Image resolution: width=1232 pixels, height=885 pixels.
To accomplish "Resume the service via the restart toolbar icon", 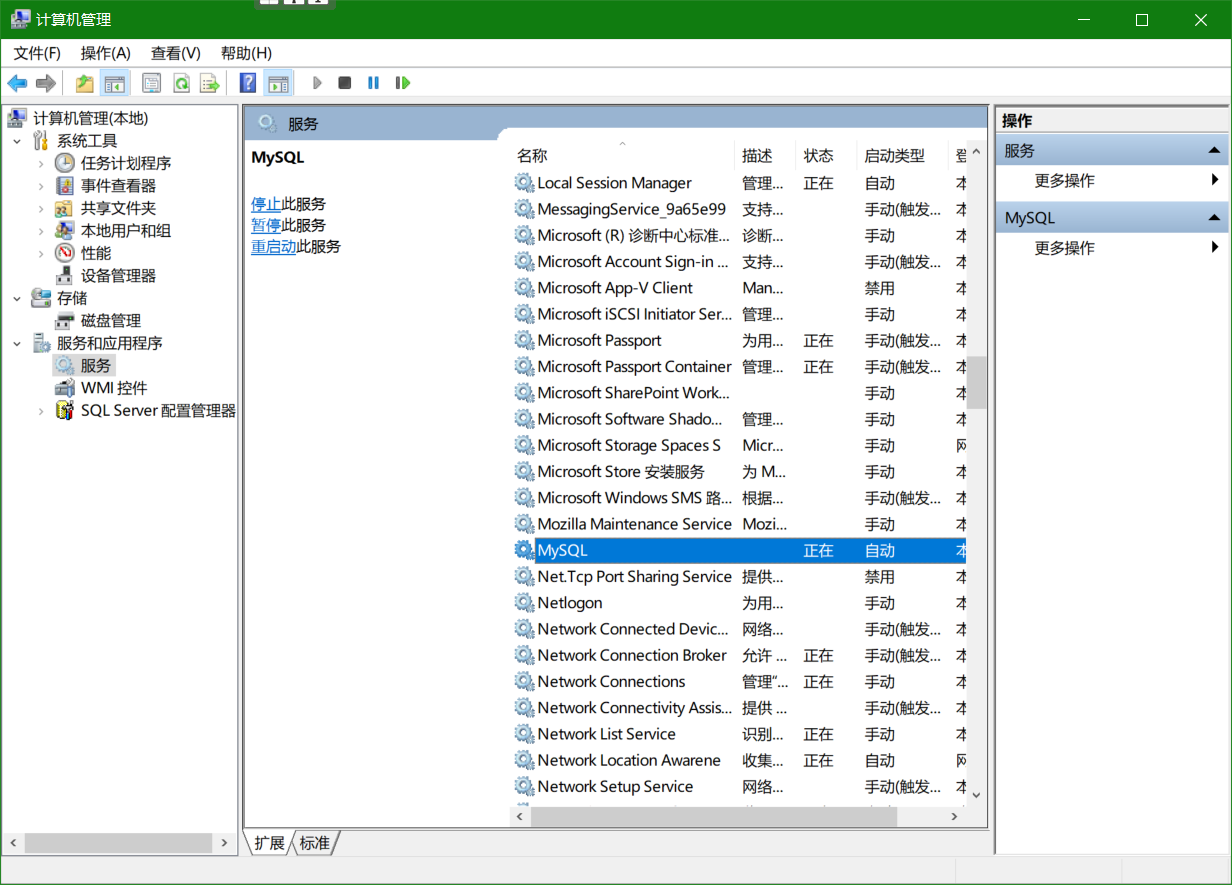I will 403,83.
